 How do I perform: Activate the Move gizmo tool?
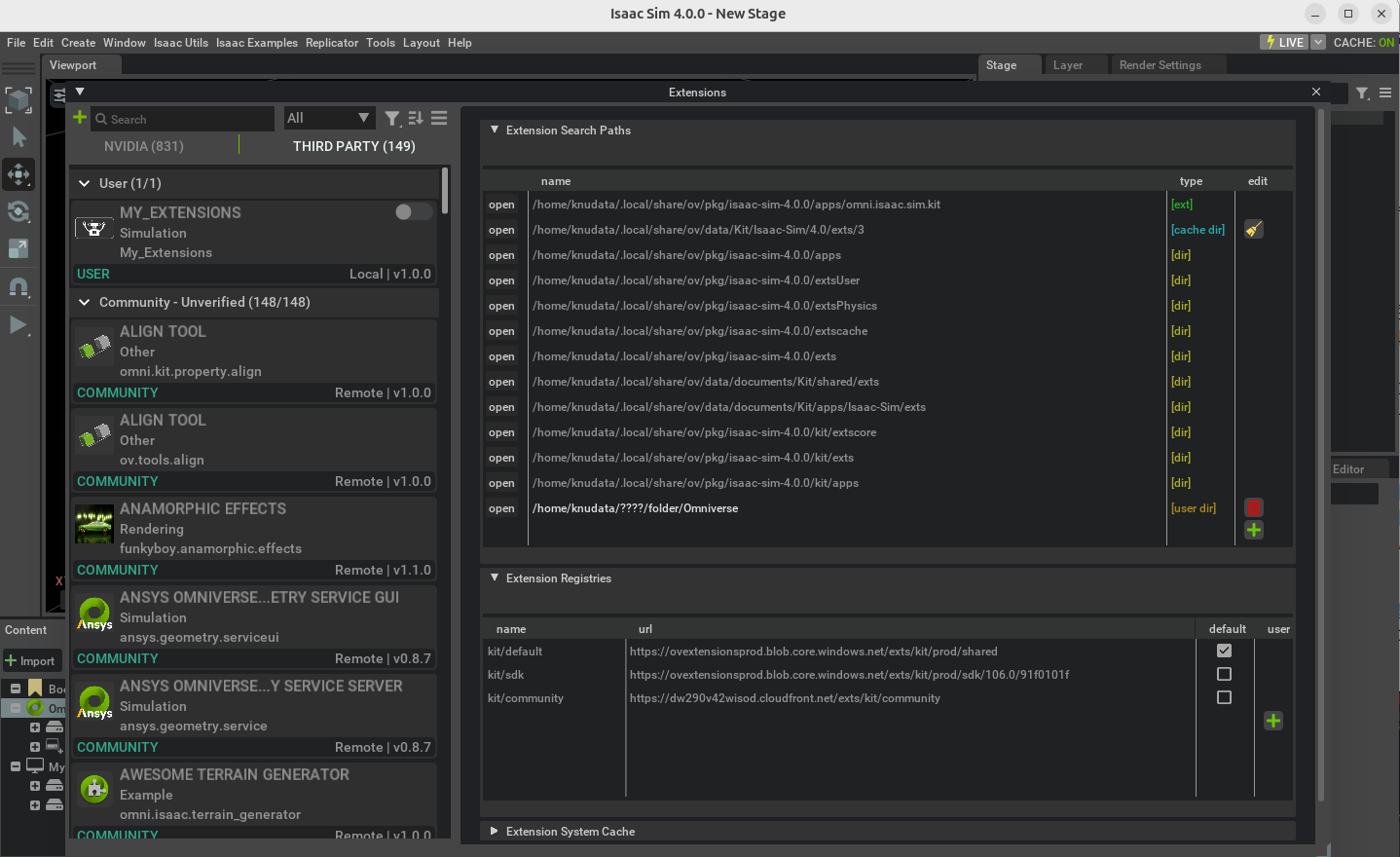tap(18, 175)
